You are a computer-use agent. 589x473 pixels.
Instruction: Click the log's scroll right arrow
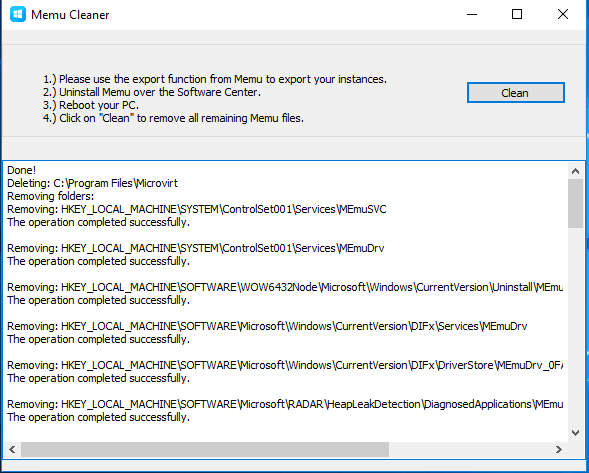coord(559,449)
